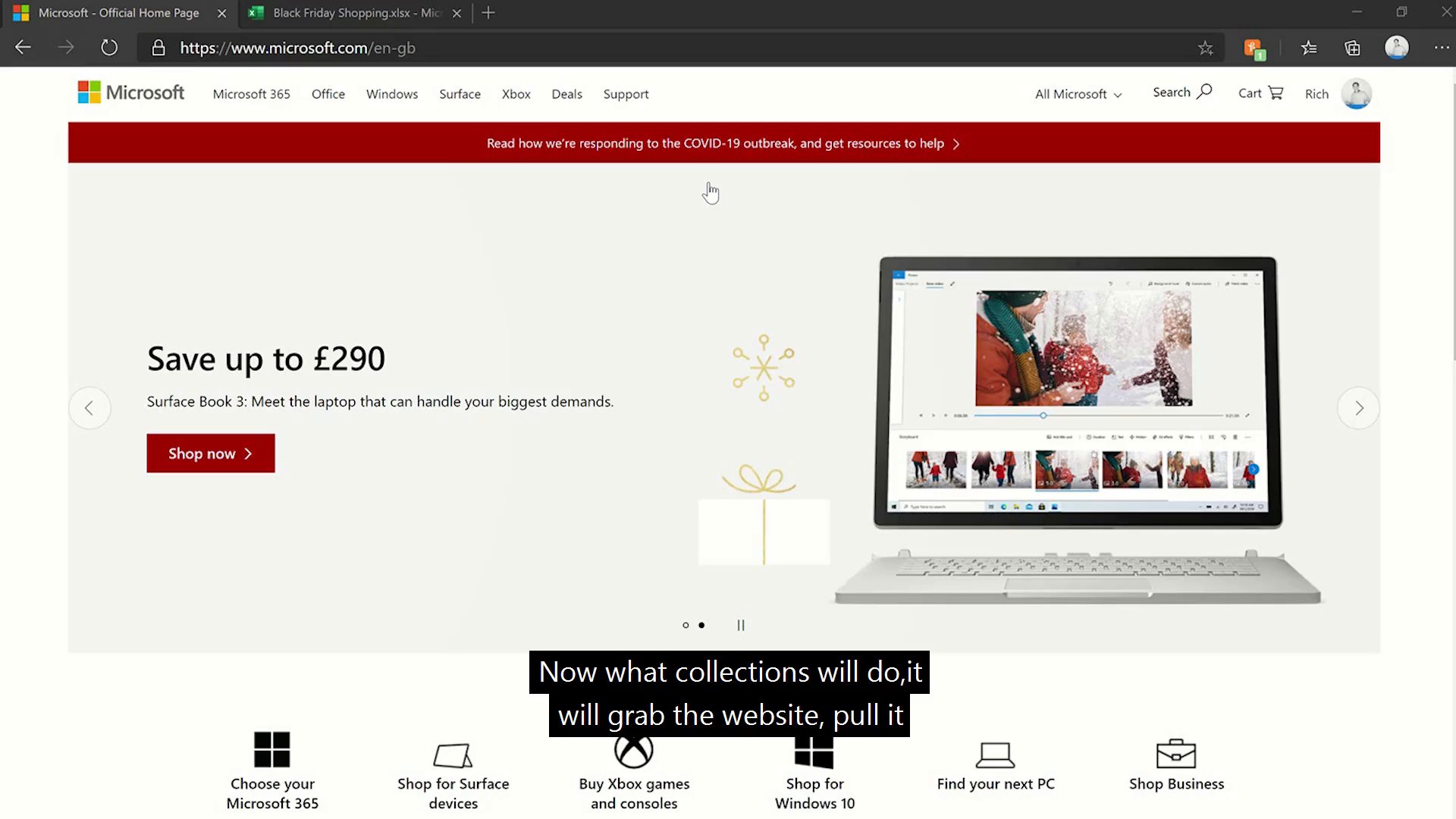Click the browser back arrow
The height and width of the screenshot is (819, 1456).
pyautogui.click(x=23, y=48)
